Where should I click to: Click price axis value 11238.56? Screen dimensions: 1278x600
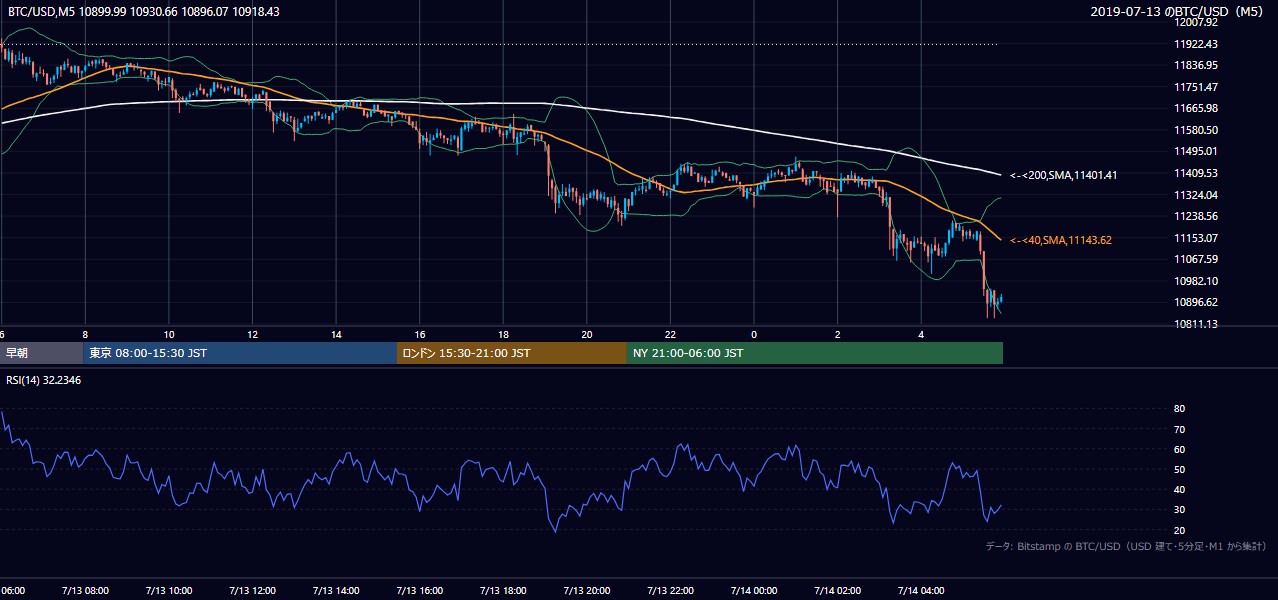[1195, 216]
